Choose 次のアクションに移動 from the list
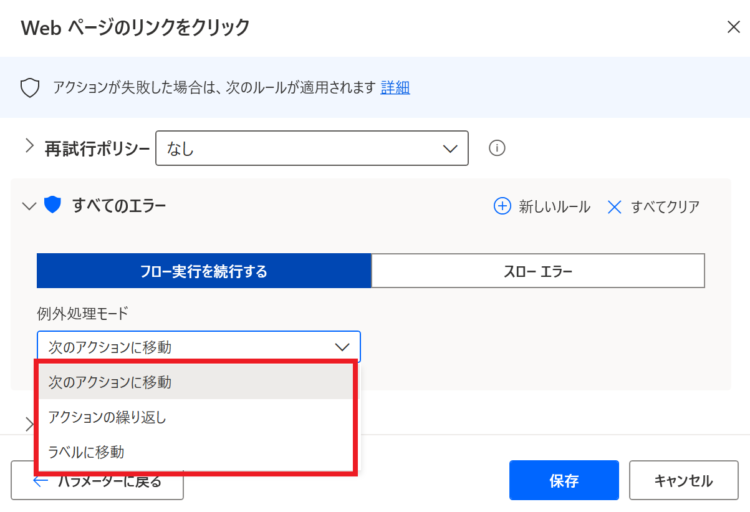Viewport: 750px width, 512px height. pos(196,382)
